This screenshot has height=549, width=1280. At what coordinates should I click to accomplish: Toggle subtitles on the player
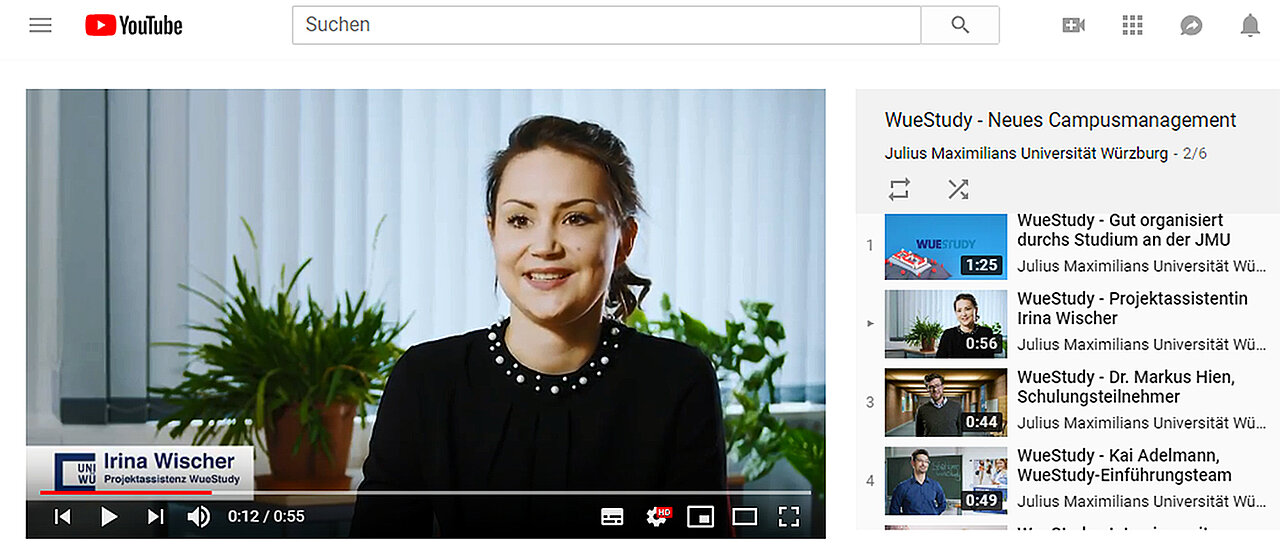(x=612, y=516)
